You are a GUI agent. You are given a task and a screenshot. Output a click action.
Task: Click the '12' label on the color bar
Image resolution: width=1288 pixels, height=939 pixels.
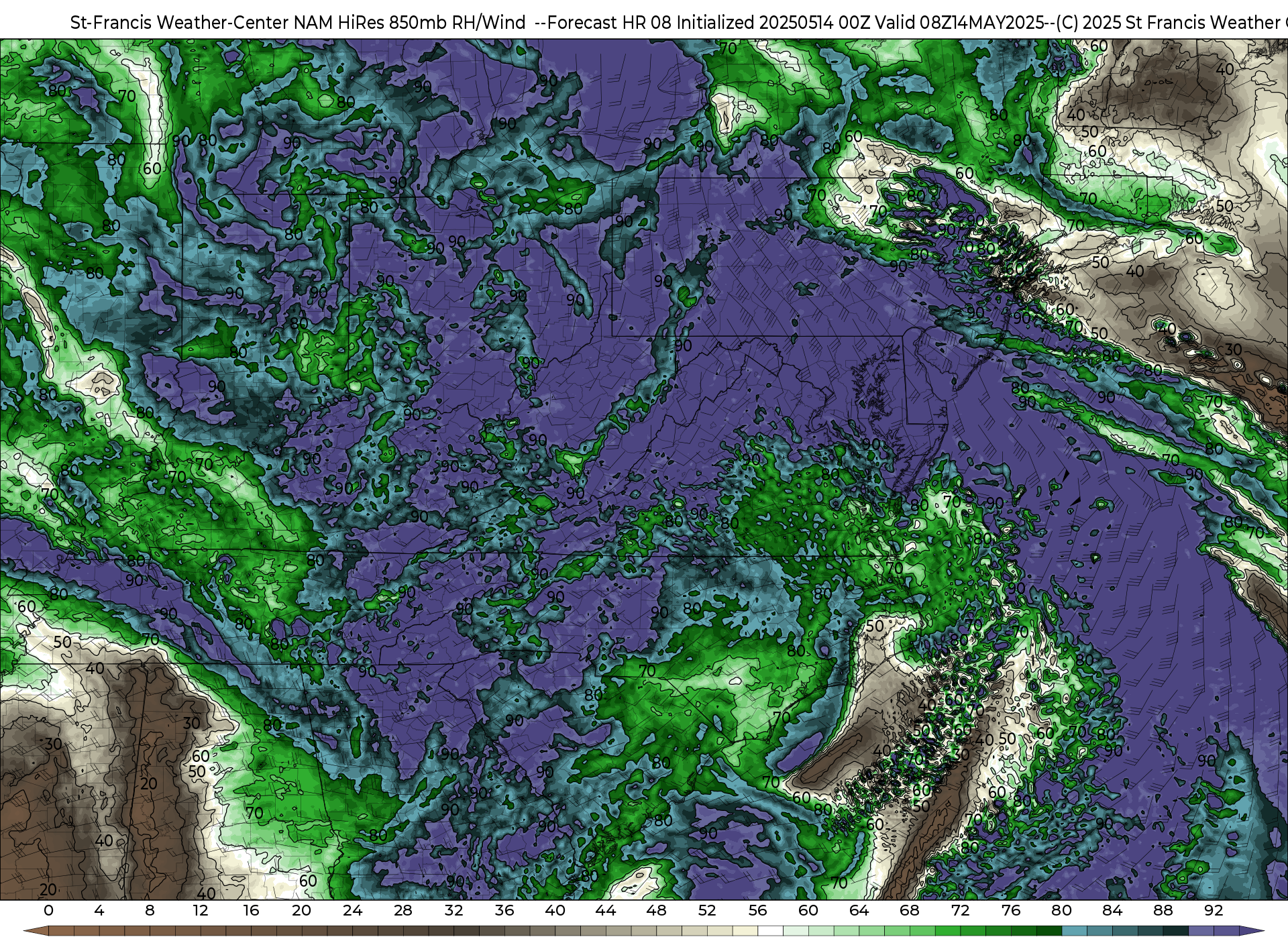(201, 910)
